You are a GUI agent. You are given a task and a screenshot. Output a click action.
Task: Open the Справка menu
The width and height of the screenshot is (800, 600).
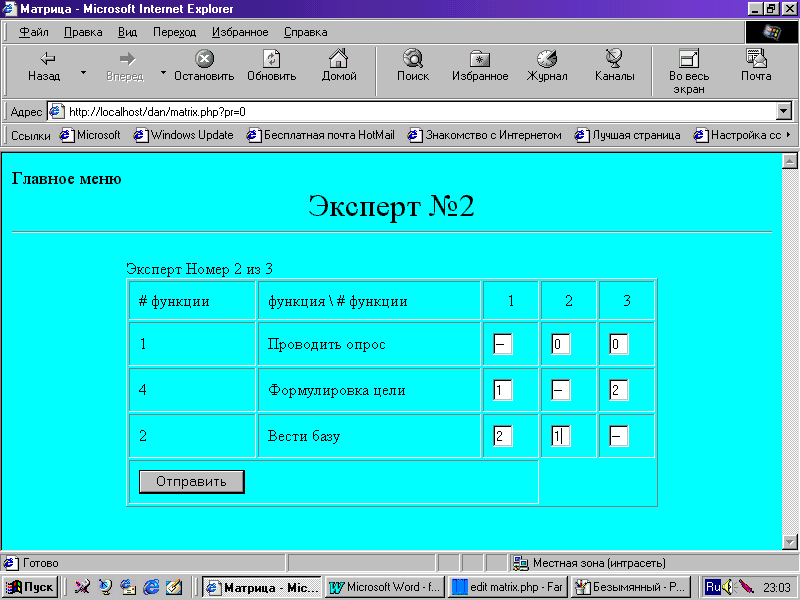306,32
